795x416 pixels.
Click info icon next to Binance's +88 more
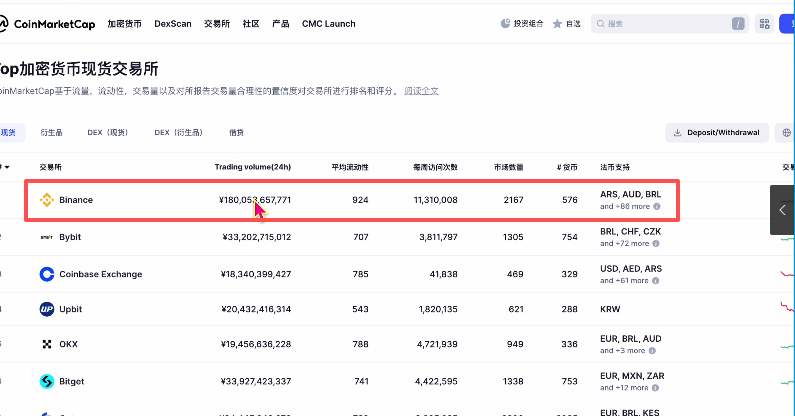coord(657,207)
